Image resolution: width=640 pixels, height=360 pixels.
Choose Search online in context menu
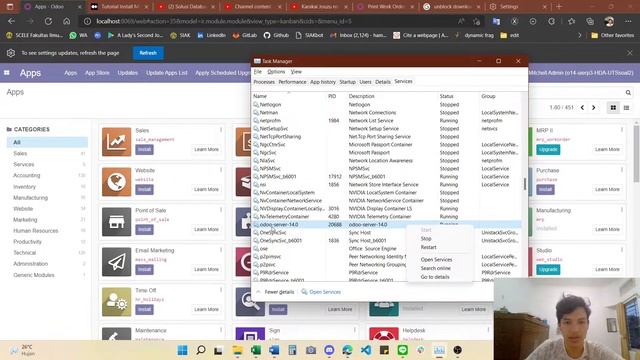[436, 268]
